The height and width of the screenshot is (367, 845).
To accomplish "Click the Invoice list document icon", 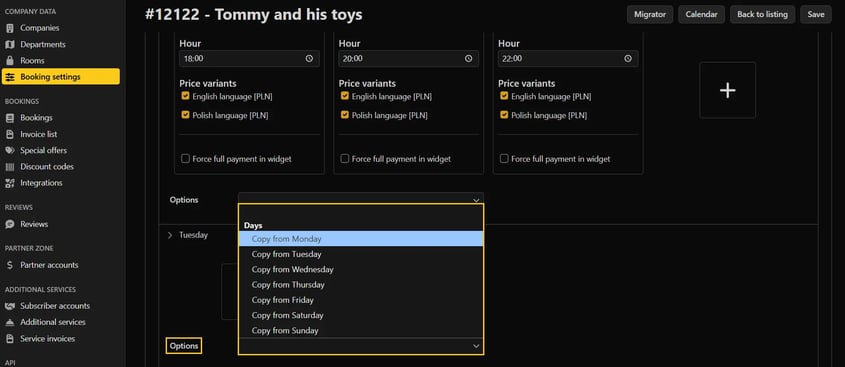I will click(10, 134).
